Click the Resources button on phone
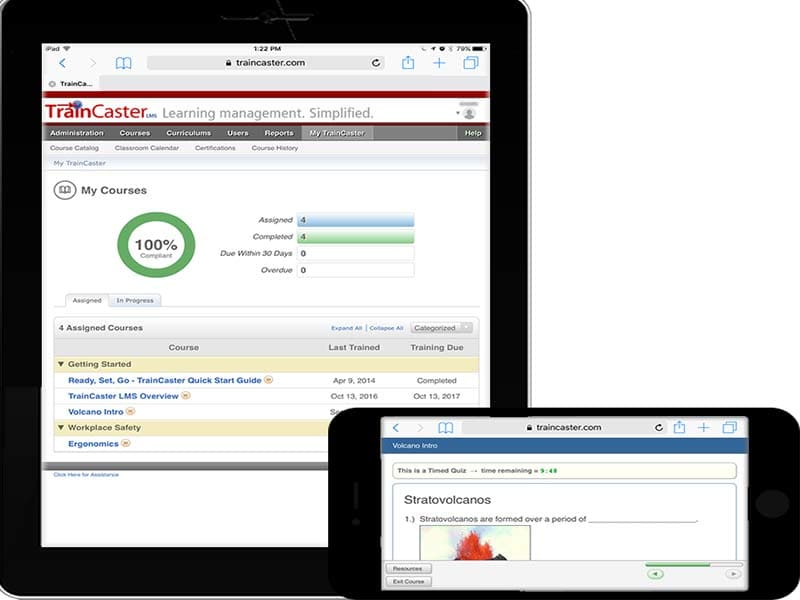Viewport: 800px width, 600px height. [408, 568]
